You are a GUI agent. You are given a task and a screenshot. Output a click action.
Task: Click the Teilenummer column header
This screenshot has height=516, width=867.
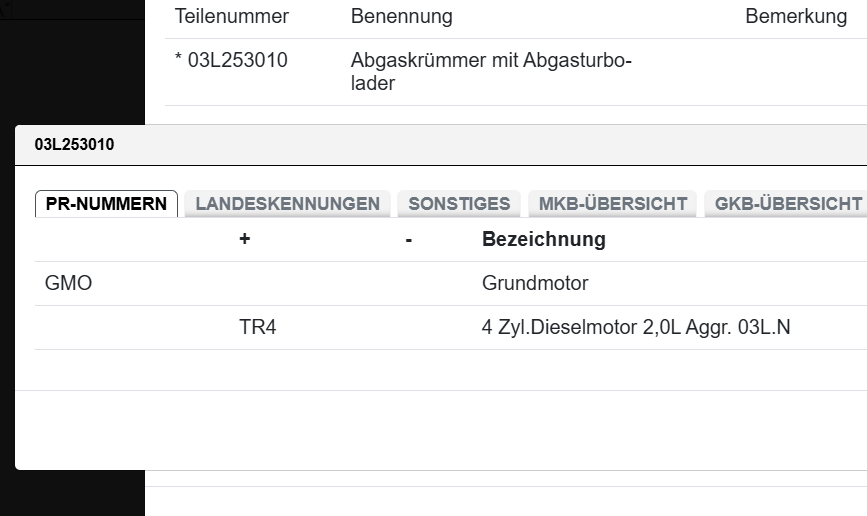231,17
